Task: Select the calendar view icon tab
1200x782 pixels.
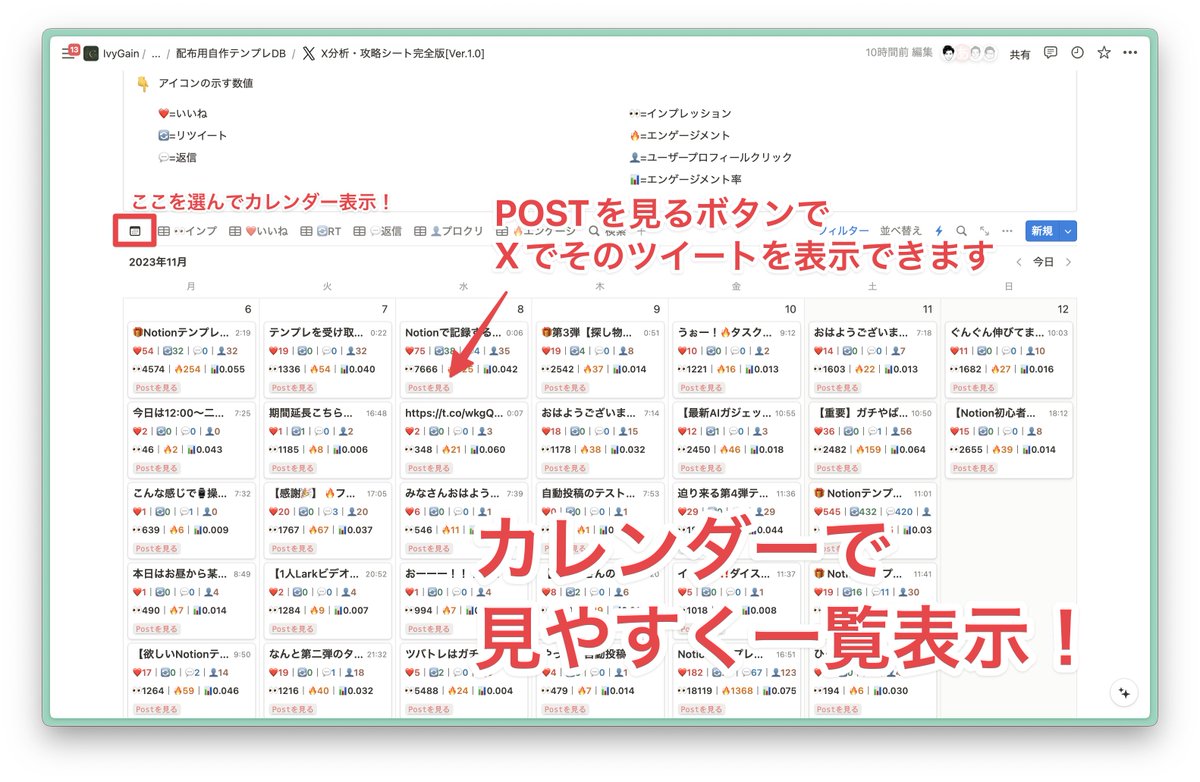Action: pos(134,231)
